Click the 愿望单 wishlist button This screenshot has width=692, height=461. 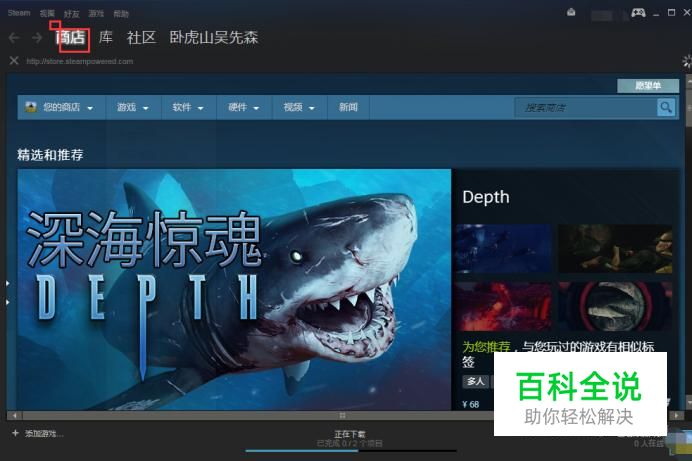pos(648,86)
